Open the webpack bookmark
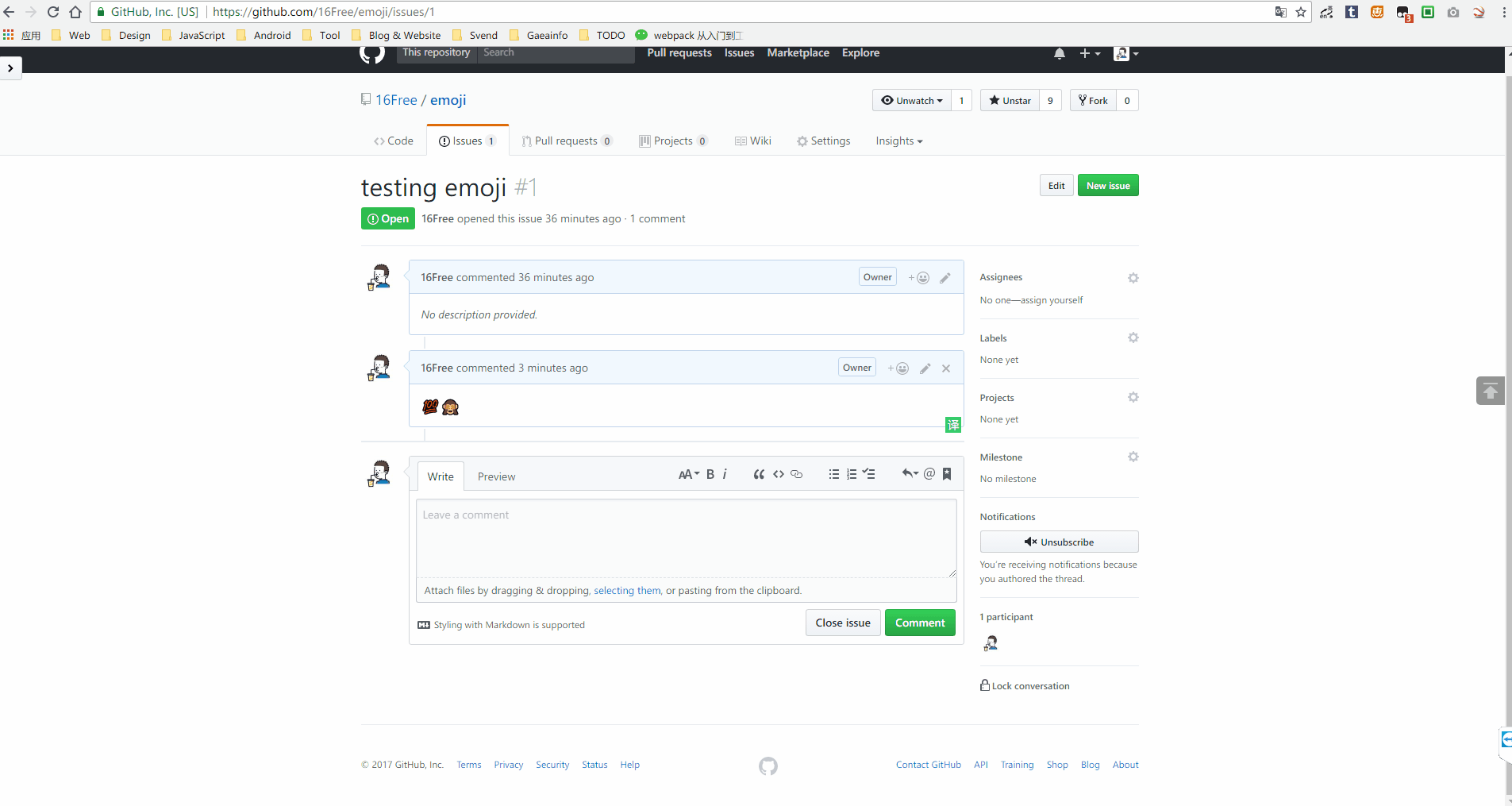The image size is (1512, 806). pos(688,36)
